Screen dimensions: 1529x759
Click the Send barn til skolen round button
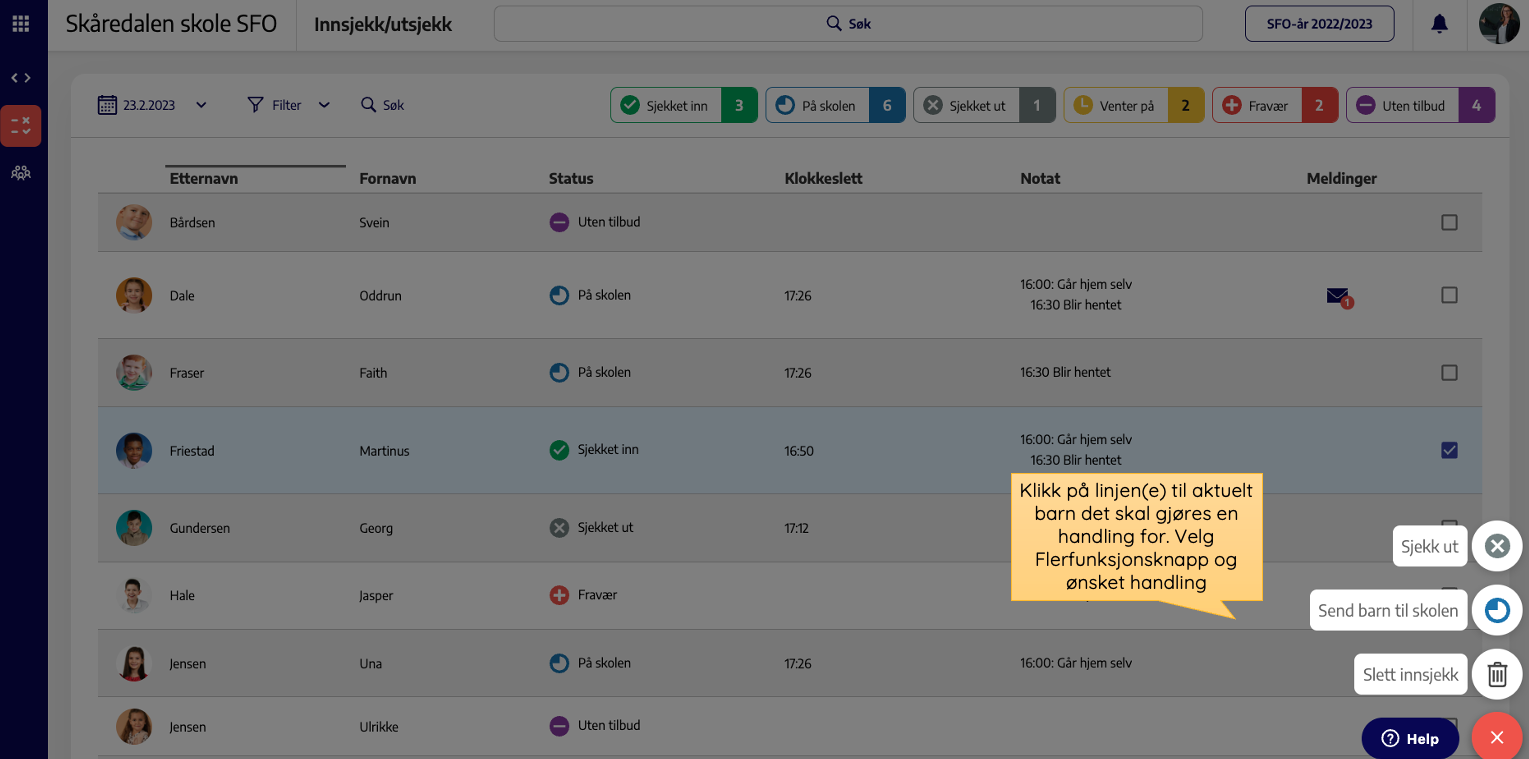1497,610
